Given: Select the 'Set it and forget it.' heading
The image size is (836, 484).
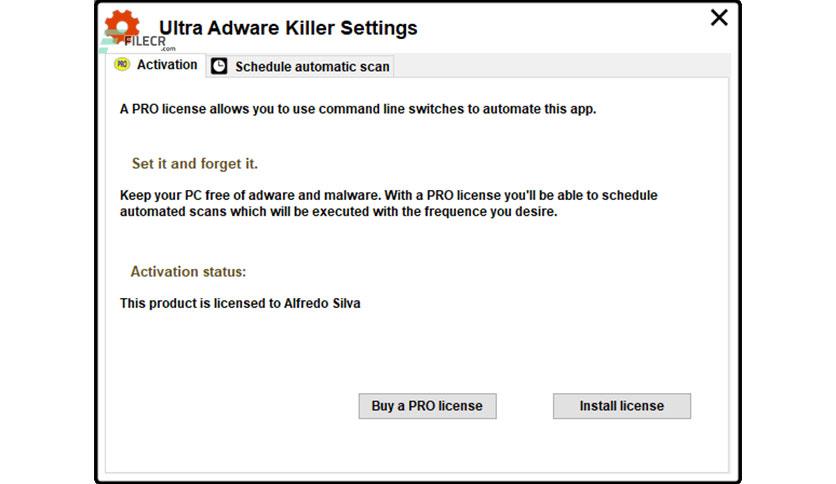Looking at the screenshot, I should coord(195,164).
